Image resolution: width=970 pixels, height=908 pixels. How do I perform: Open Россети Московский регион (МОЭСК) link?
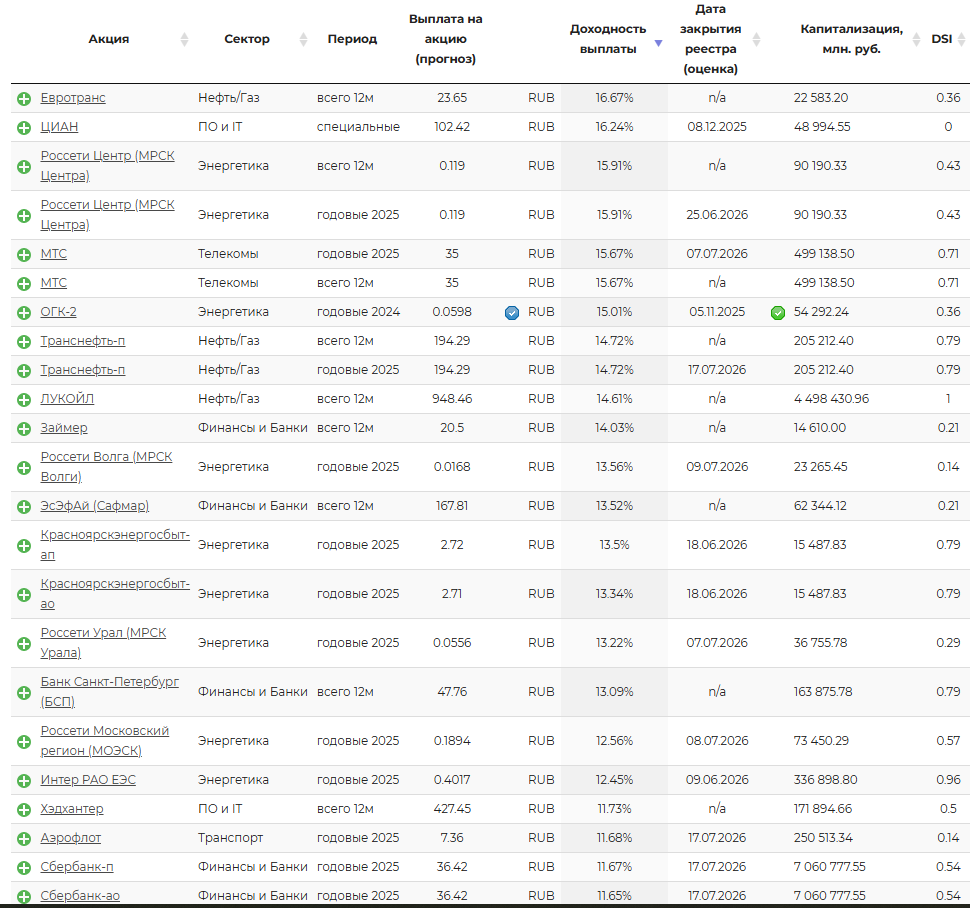105,740
